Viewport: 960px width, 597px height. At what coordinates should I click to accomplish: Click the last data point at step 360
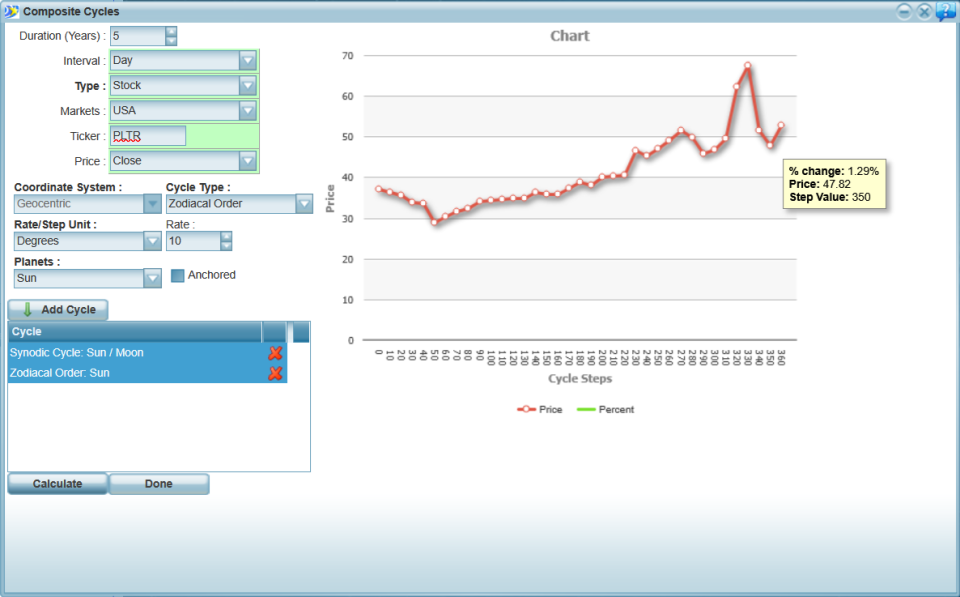(x=781, y=126)
